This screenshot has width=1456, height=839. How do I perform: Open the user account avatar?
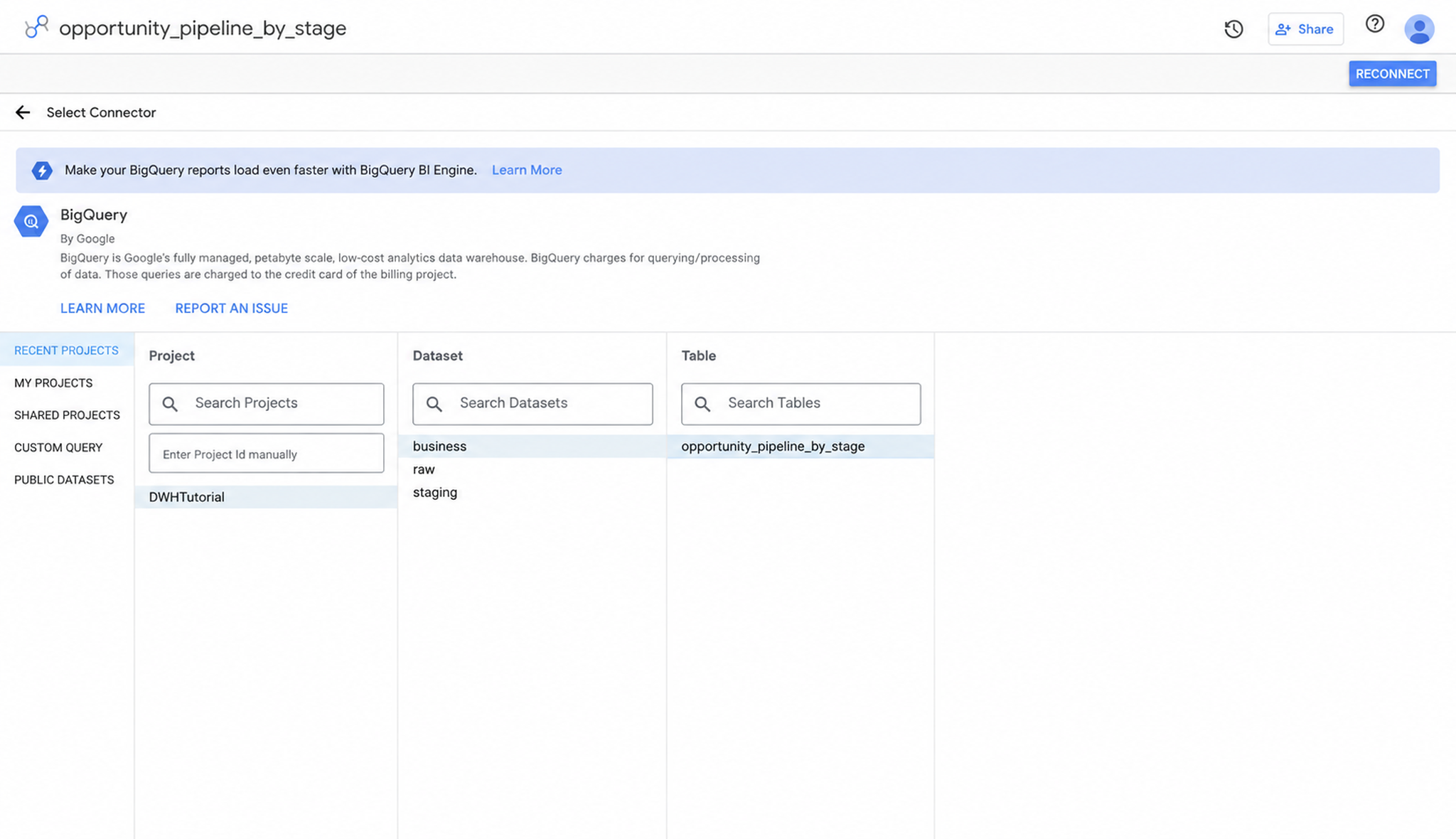pos(1419,29)
